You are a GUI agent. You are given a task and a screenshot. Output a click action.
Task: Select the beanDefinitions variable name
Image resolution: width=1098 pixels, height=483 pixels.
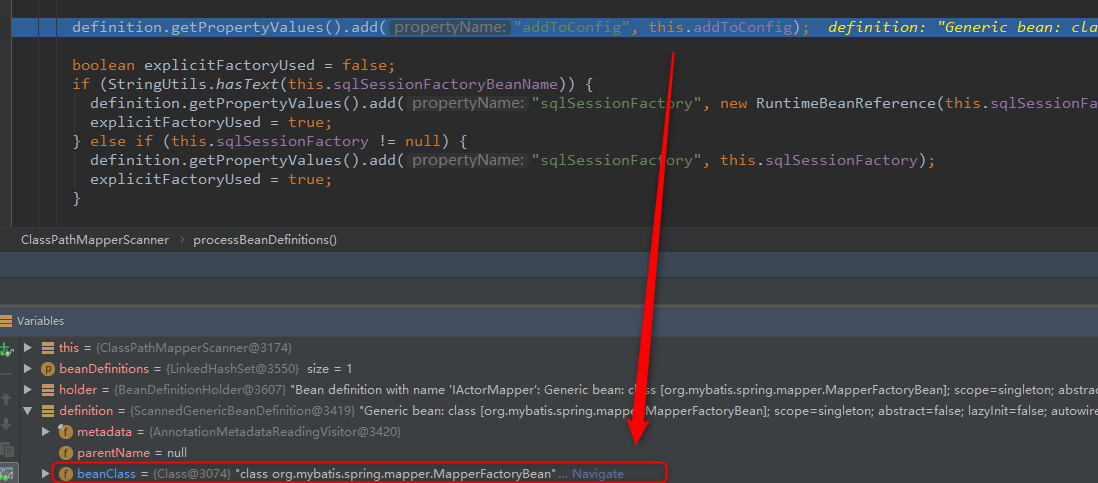point(104,368)
